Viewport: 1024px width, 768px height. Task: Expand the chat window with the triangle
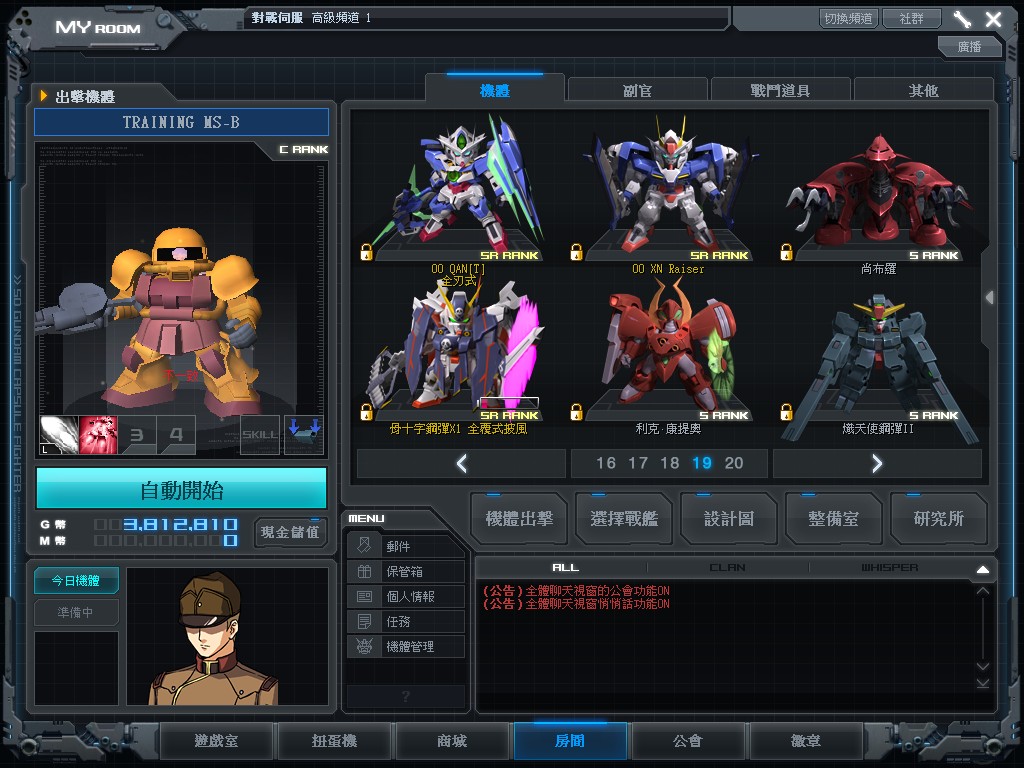(983, 569)
